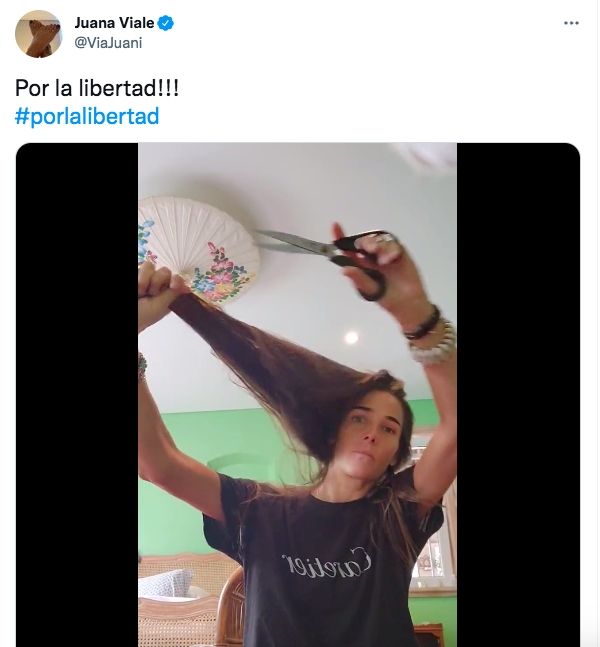Play the embedded video of the haircut

[298, 394]
